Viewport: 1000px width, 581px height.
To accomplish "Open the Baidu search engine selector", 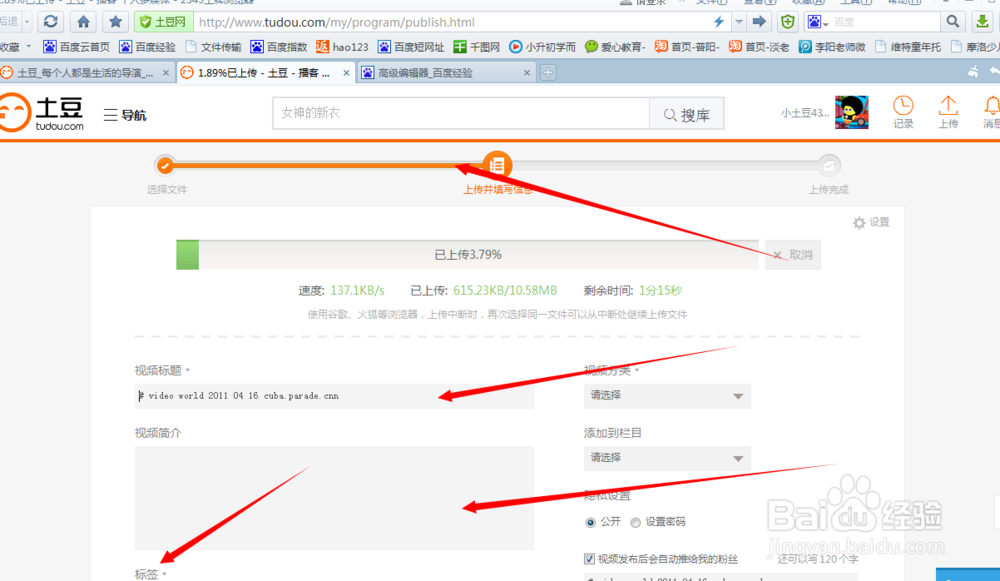I will tap(818, 22).
